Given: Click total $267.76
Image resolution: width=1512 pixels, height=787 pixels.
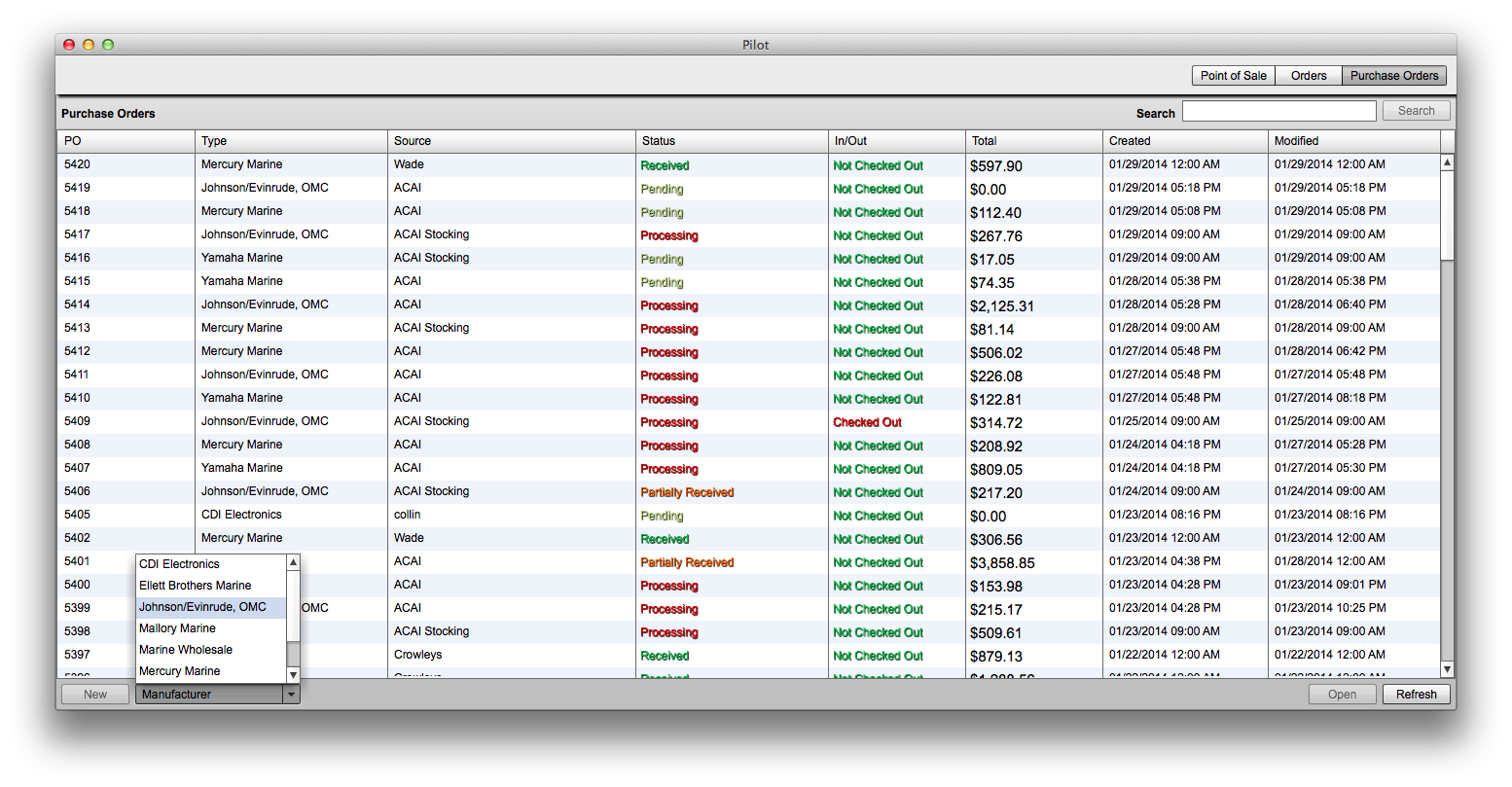Looking at the screenshot, I should (995, 236).
